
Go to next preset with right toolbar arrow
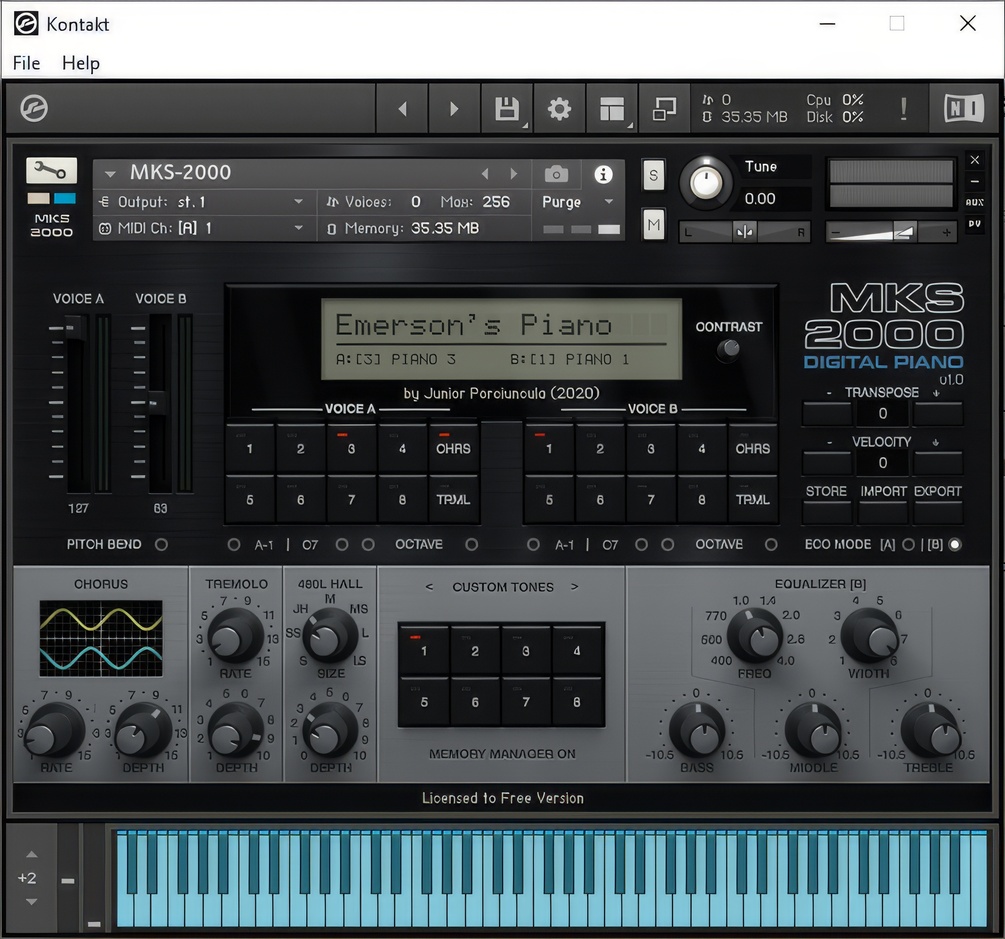[454, 108]
